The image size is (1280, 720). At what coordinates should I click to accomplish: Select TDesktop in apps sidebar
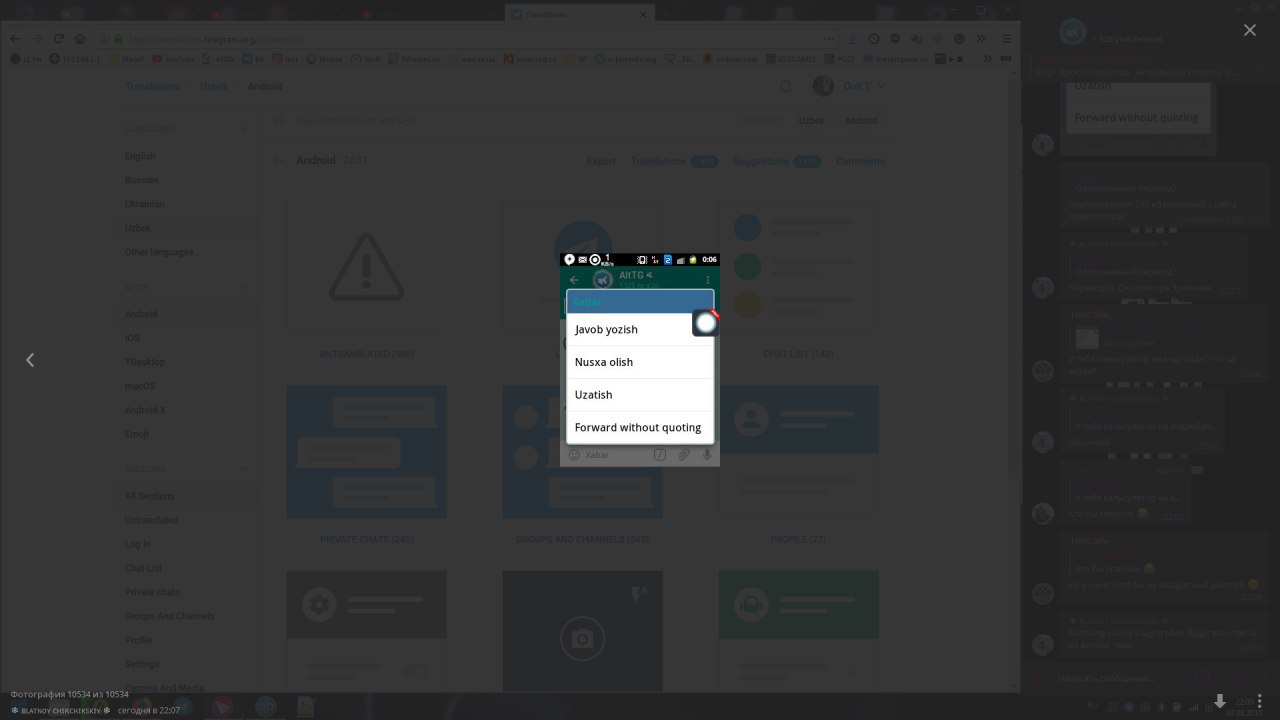145,362
